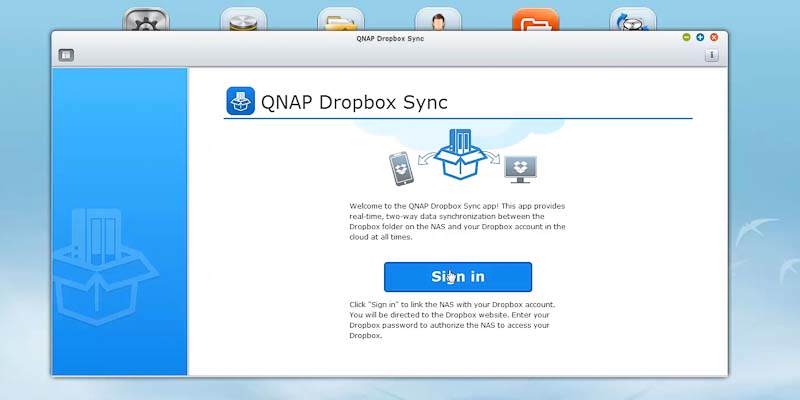800x400 pixels.
Task: Open the Storage Manager disk desktop icon
Action: point(243,20)
